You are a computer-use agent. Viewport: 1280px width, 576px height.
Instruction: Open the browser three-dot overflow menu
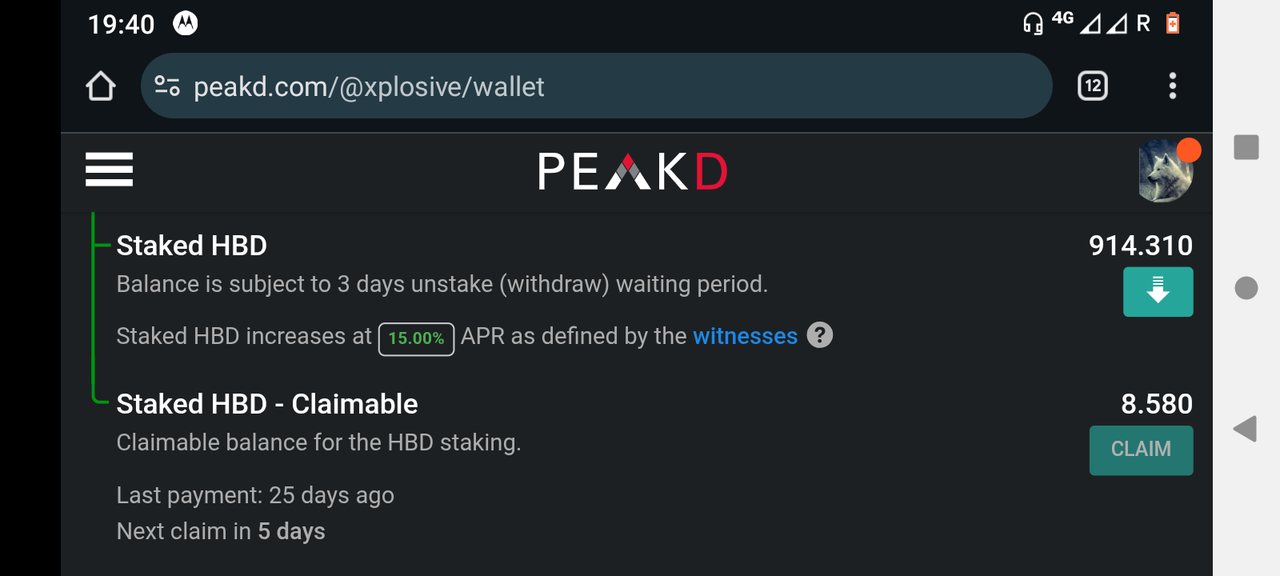click(x=1172, y=86)
